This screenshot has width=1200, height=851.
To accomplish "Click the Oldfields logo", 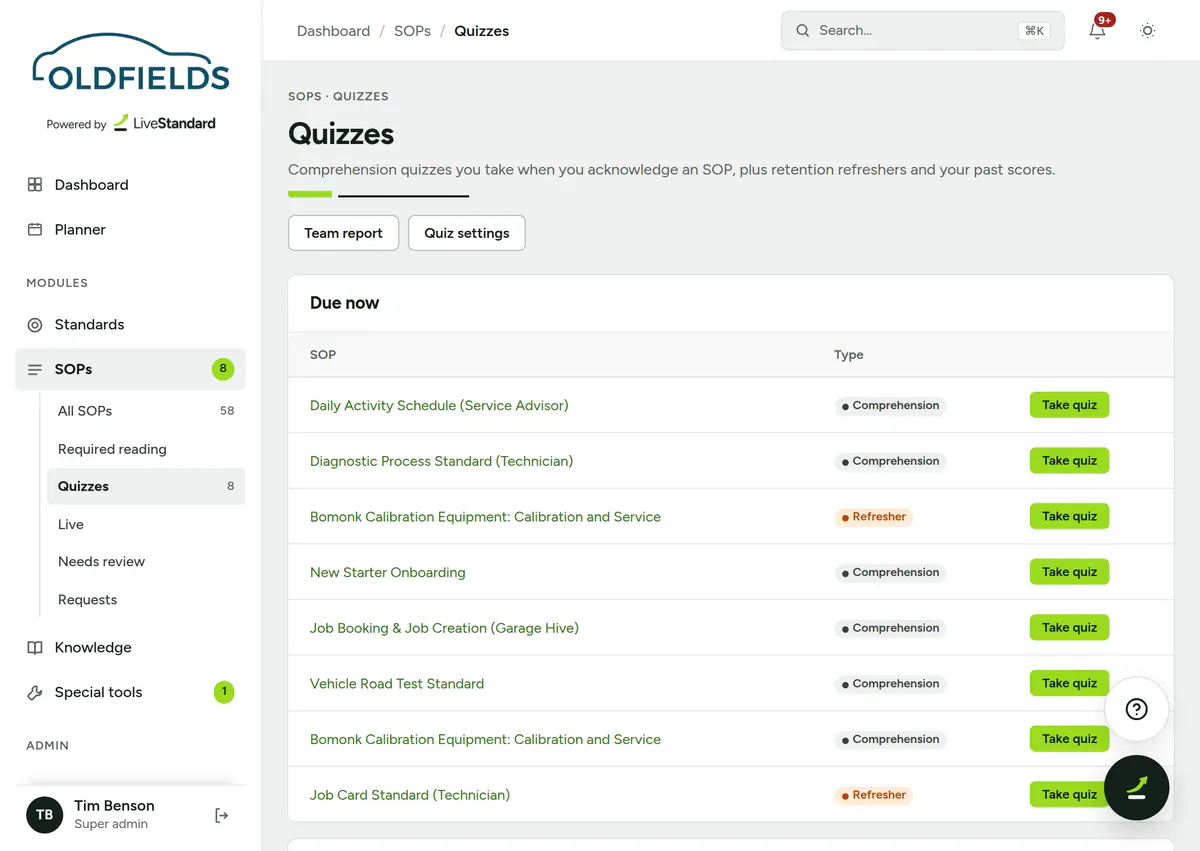I will (131, 64).
